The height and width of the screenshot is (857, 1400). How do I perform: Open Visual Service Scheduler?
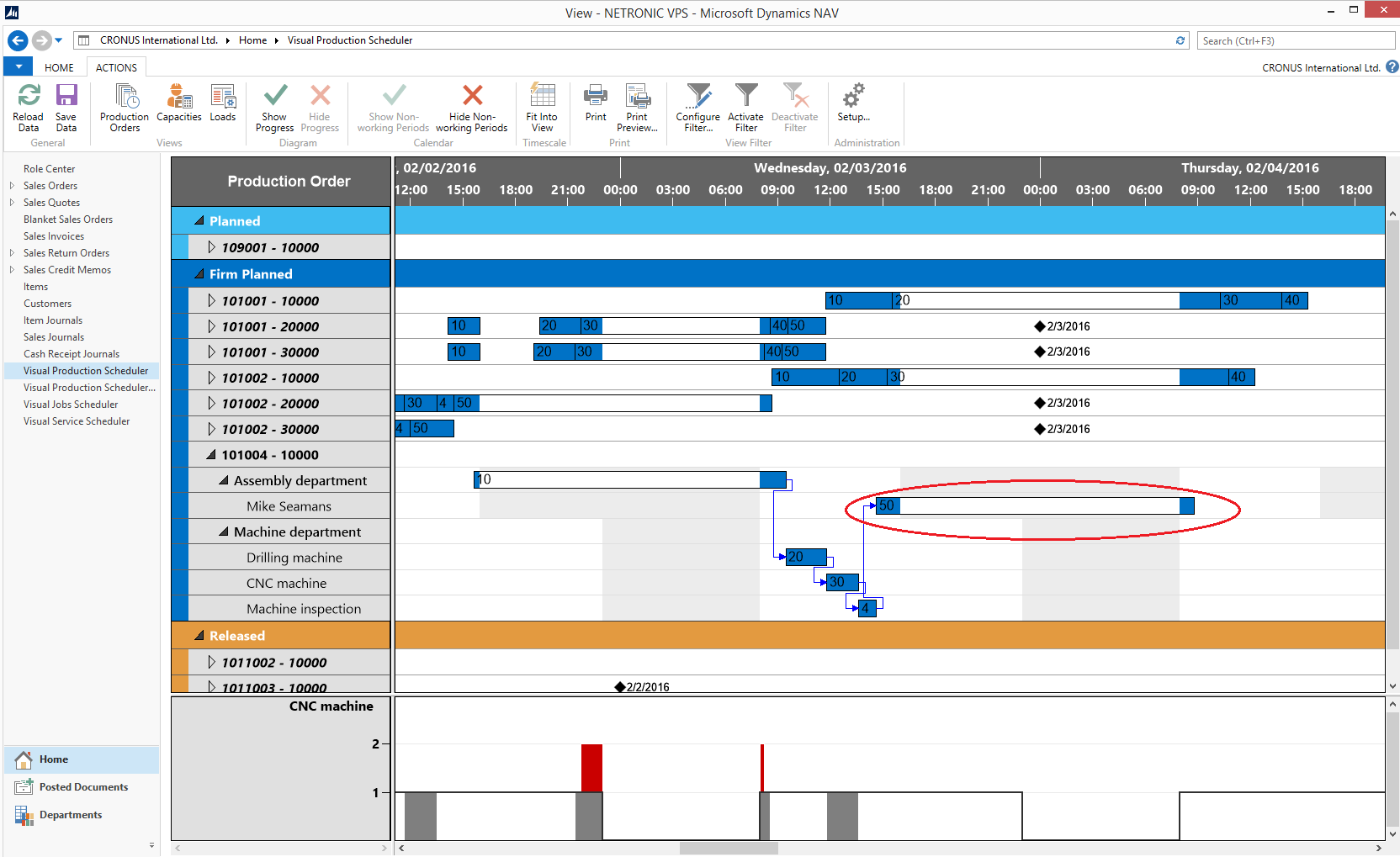[77, 421]
